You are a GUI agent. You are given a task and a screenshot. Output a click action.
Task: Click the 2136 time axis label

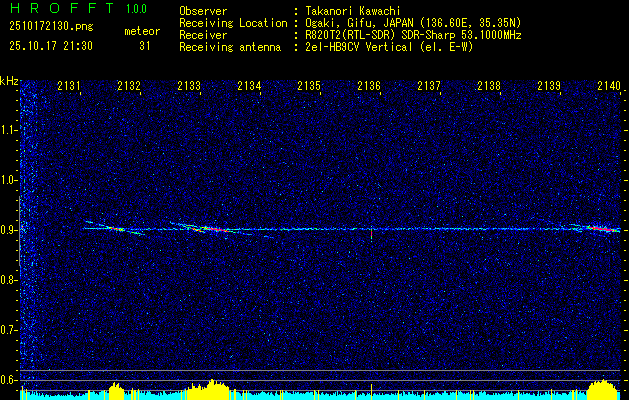pos(369,85)
